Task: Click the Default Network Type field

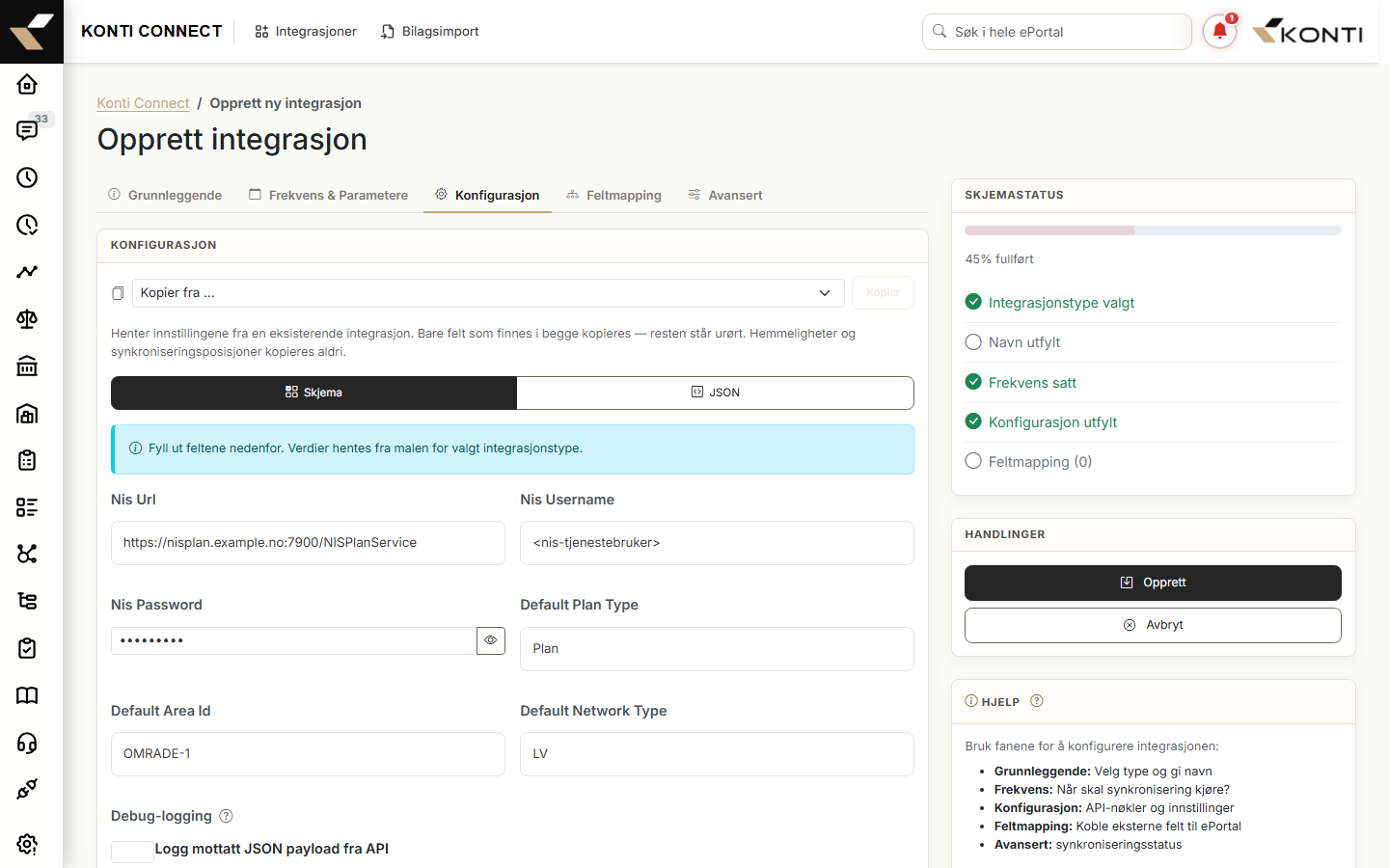Action: tap(717, 754)
